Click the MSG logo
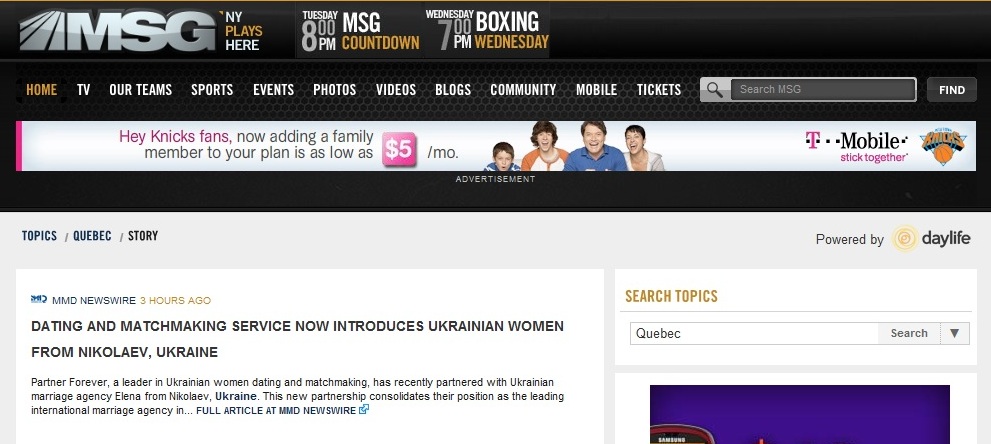Image resolution: width=991 pixels, height=444 pixels. click(118, 30)
